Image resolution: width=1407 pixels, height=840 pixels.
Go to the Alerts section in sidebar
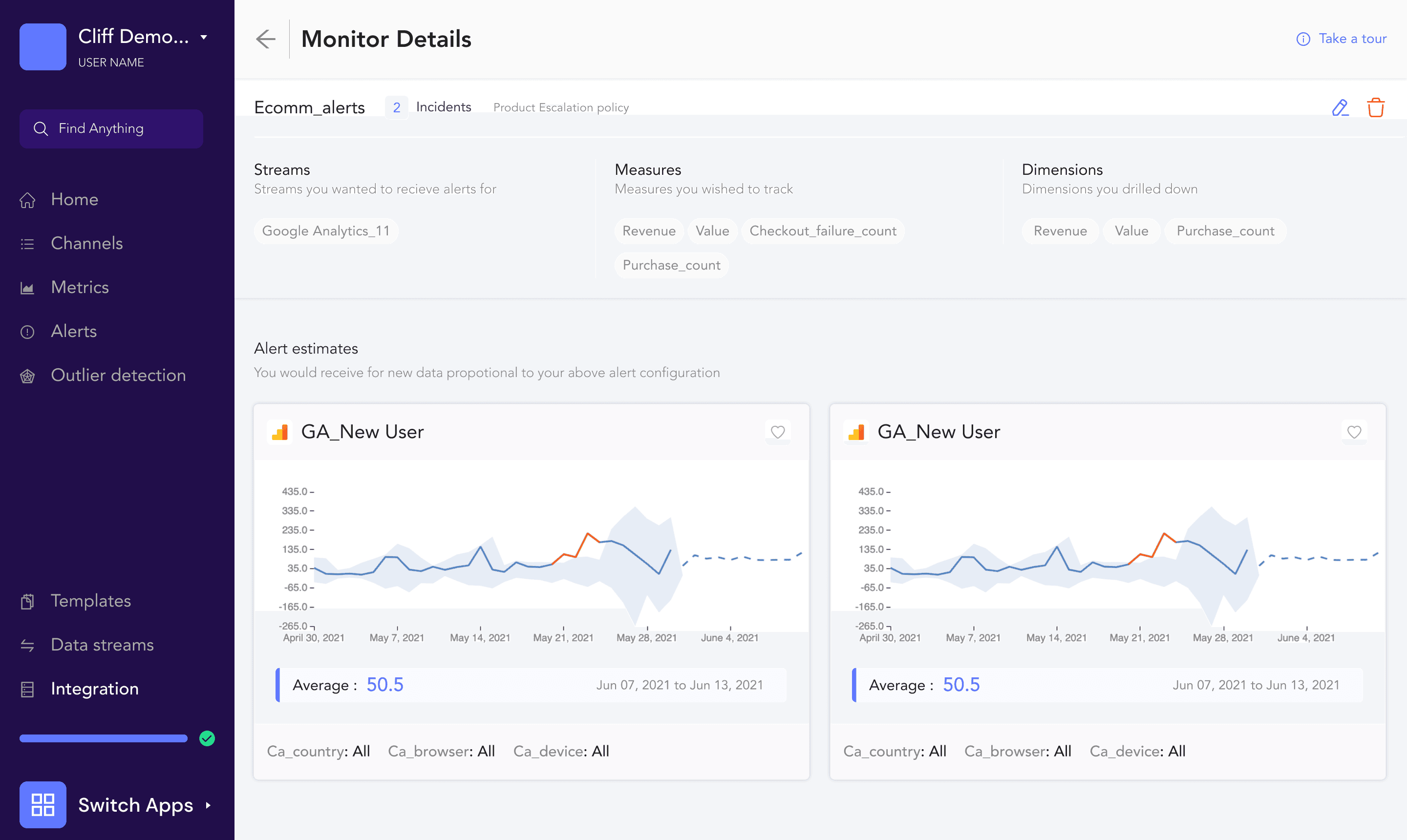[74, 331]
